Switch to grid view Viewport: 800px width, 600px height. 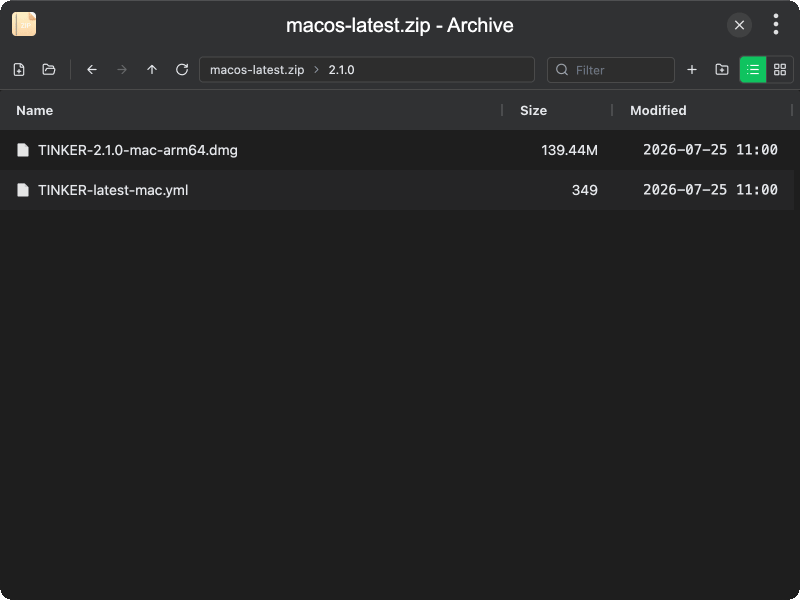(x=780, y=69)
